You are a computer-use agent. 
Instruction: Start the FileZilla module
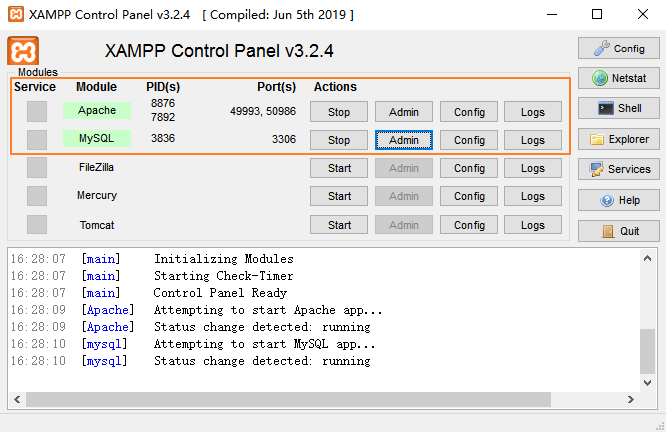coord(339,168)
